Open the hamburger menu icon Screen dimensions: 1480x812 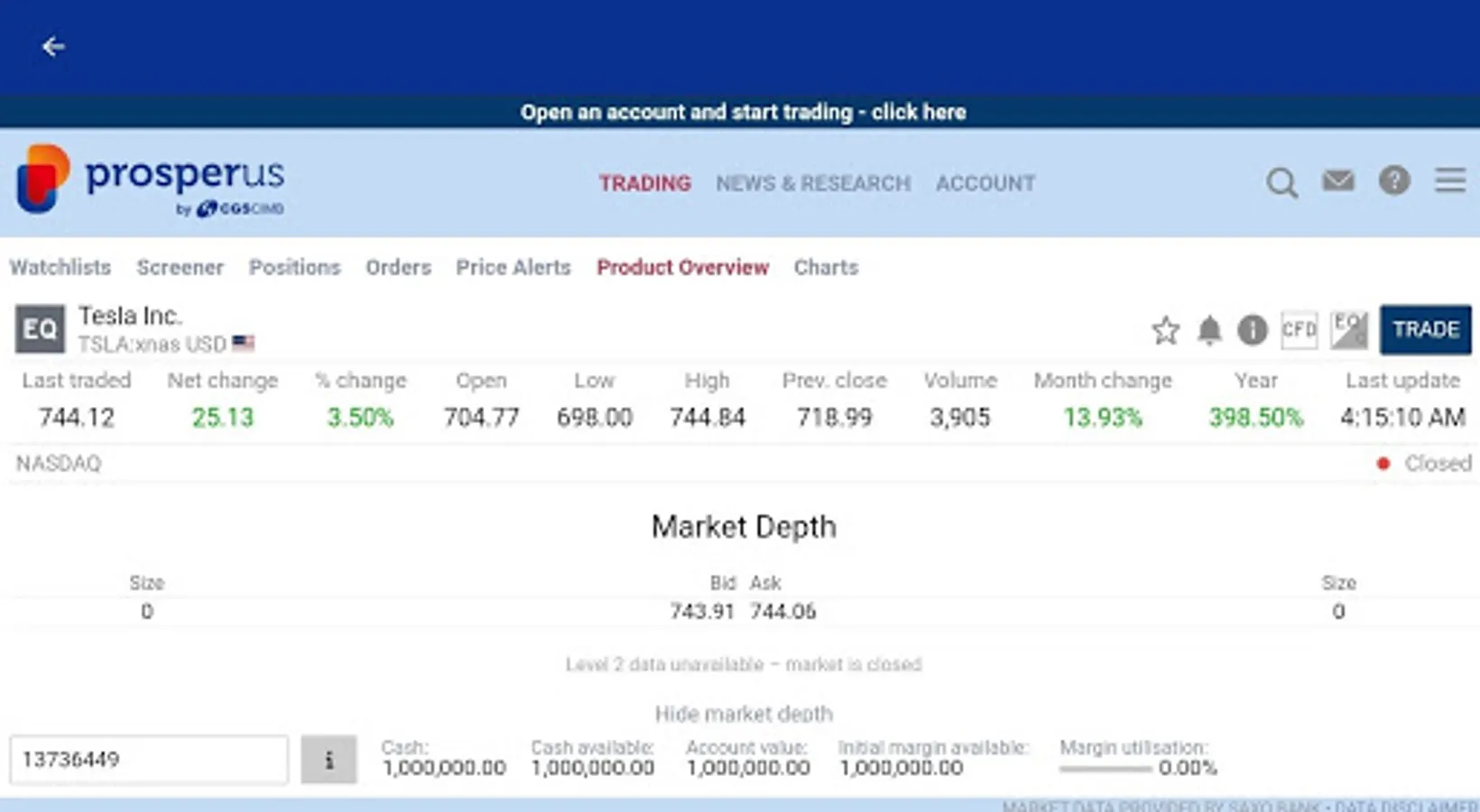[1450, 180]
